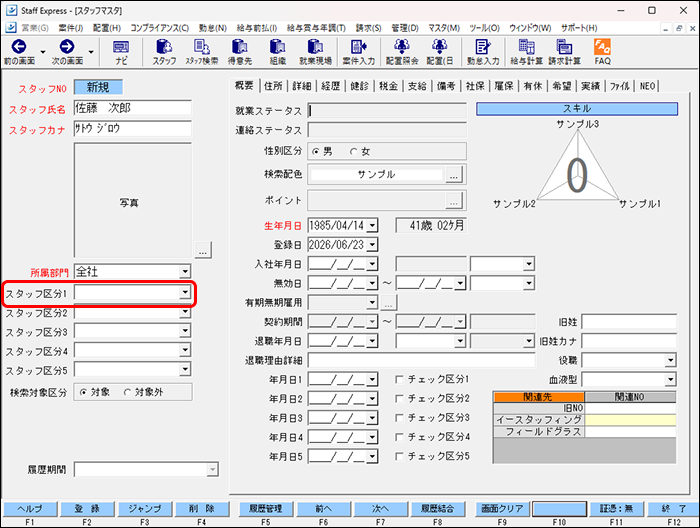The image size is (700, 528).
Task: Open the 登録日 date dropdown
Action: (372, 245)
